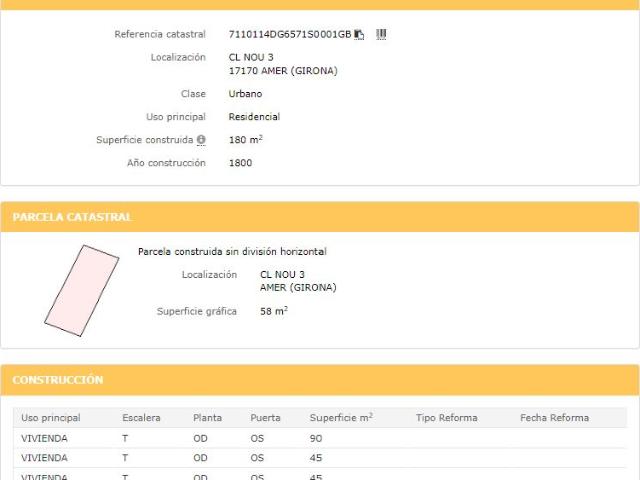
Task: Click the info icon by Superficie construida
Action: tap(201, 140)
